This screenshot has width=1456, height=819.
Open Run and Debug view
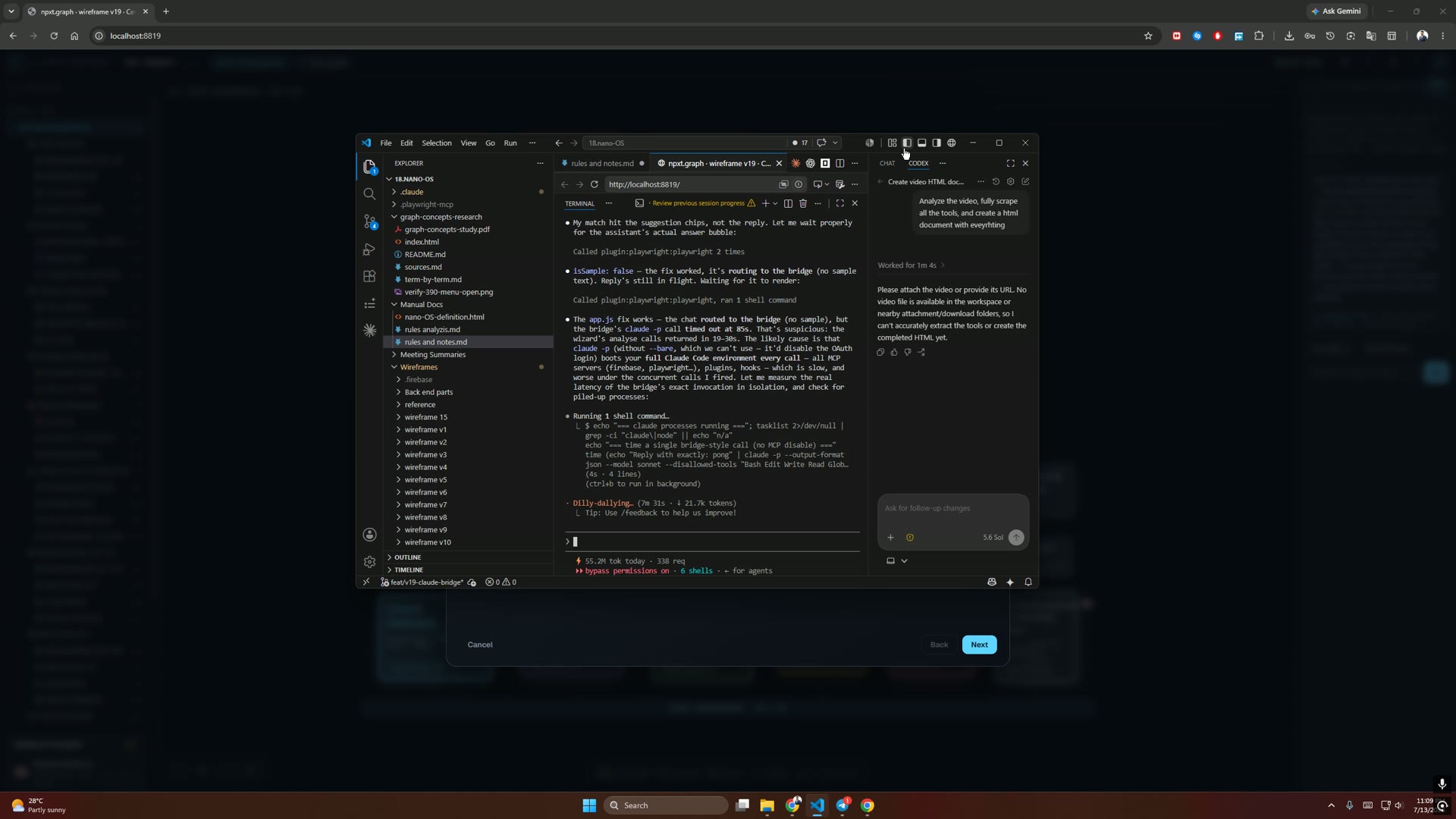click(369, 249)
